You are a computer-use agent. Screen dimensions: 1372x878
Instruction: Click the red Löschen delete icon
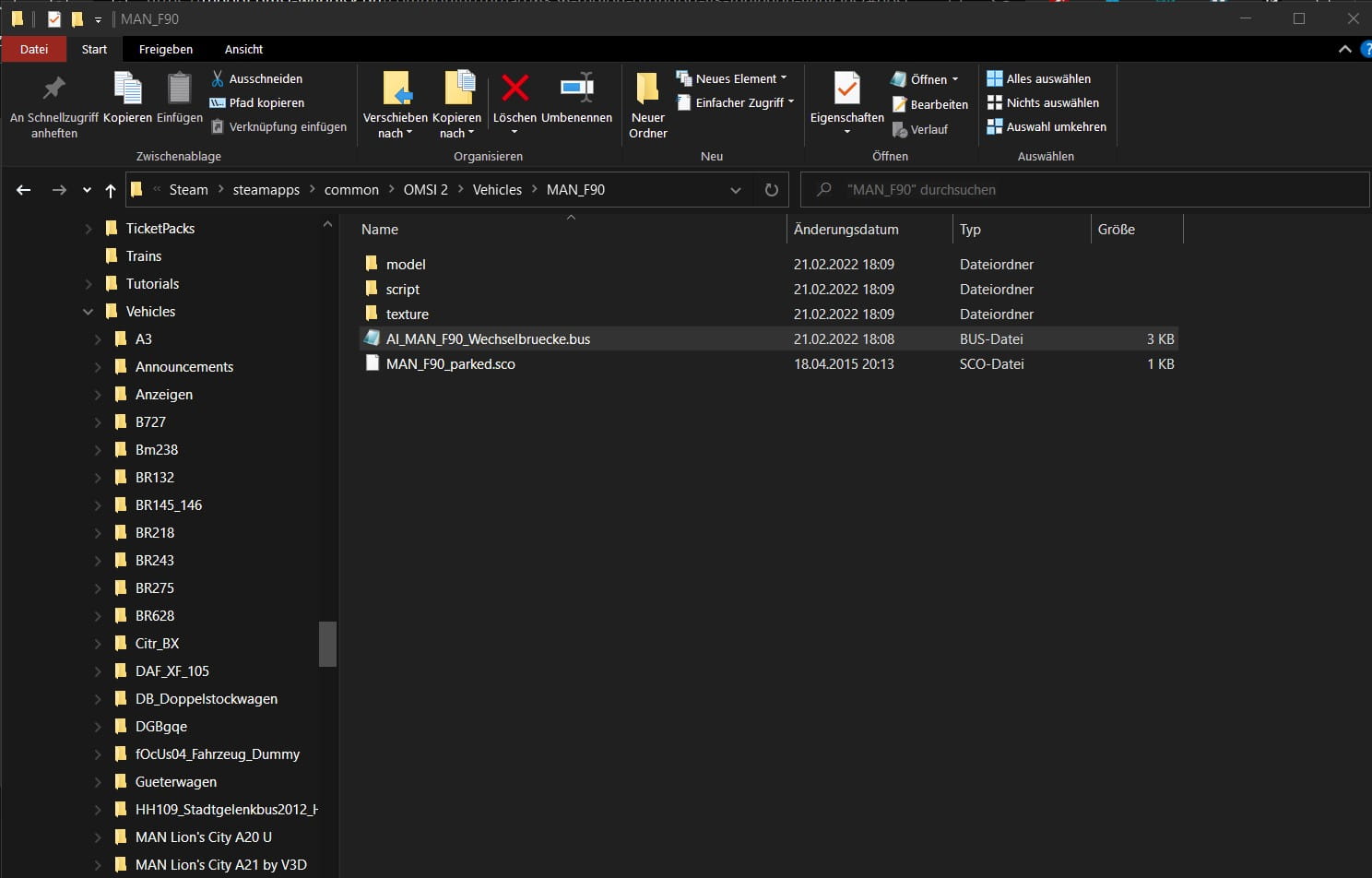[x=514, y=89]
